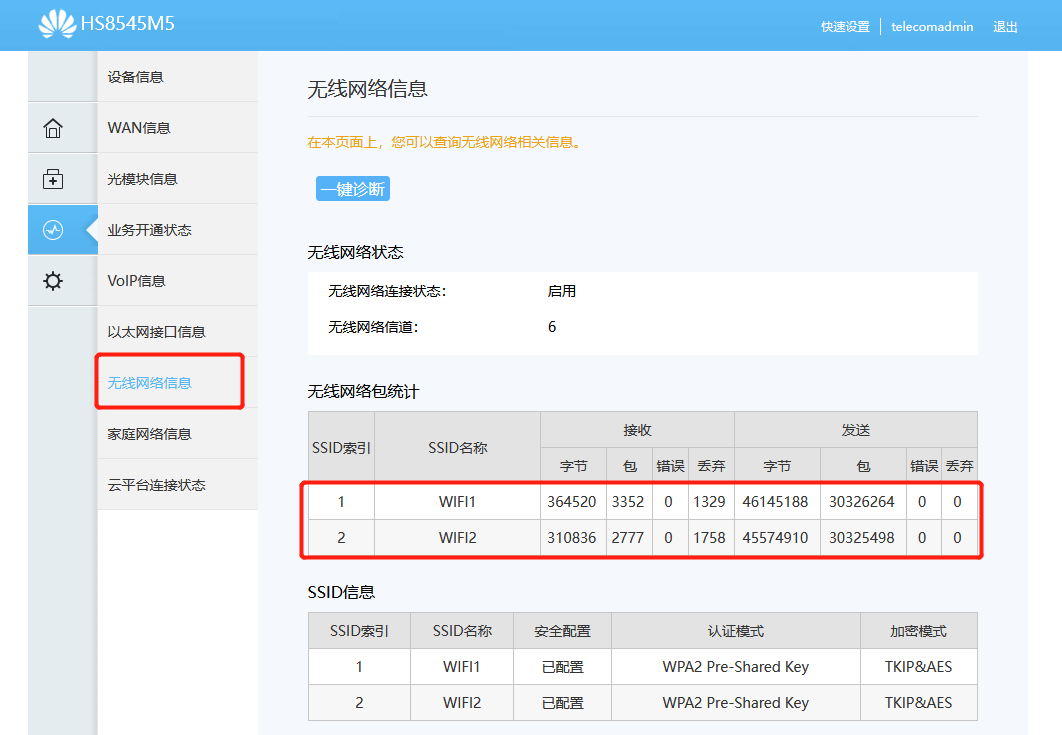Click the telecomadmin account link
The image size is (1062, 735).
(x=932, y=27)
